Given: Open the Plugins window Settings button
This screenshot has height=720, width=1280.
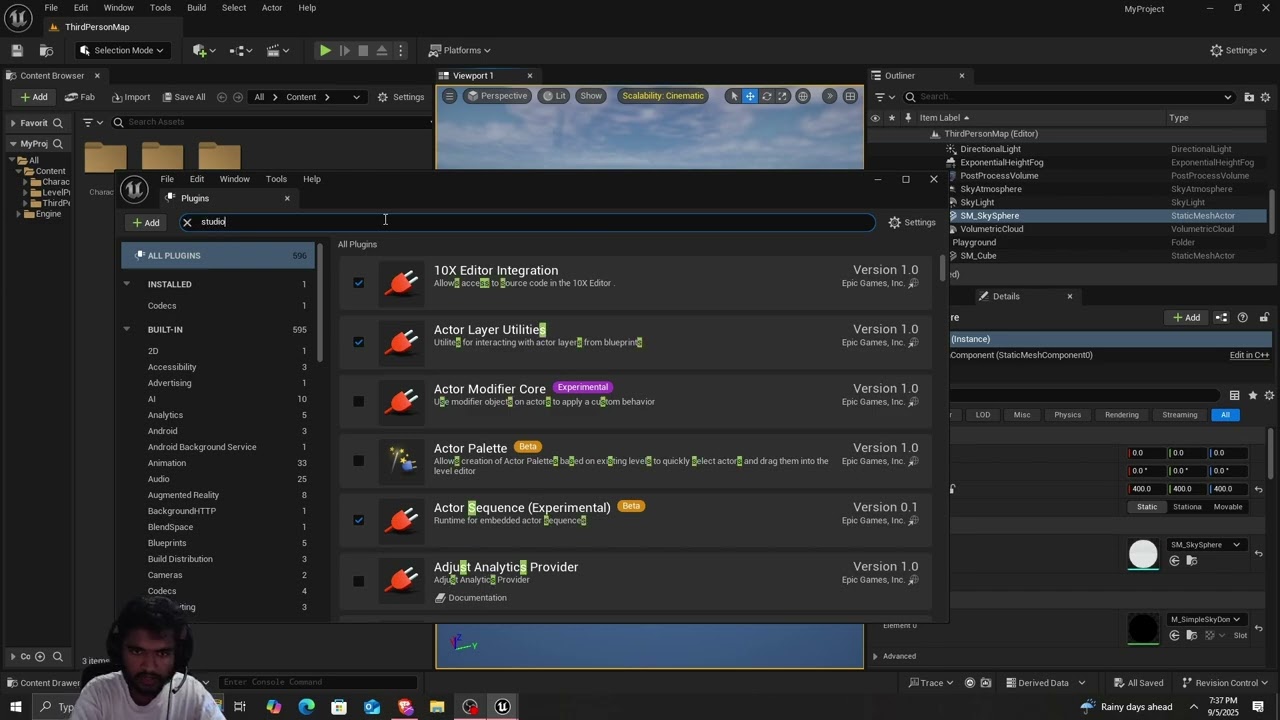Looking at the screenshot, I should pos(911,222).
